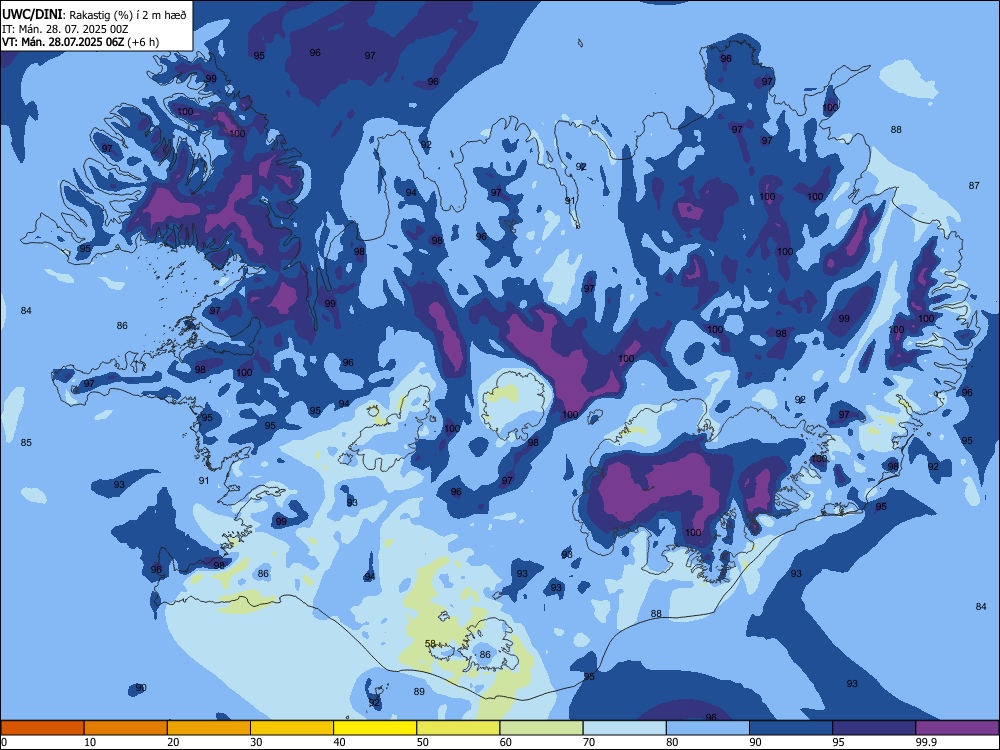Choose the pale blue 70–80 legend swatch

pos(624,728)
